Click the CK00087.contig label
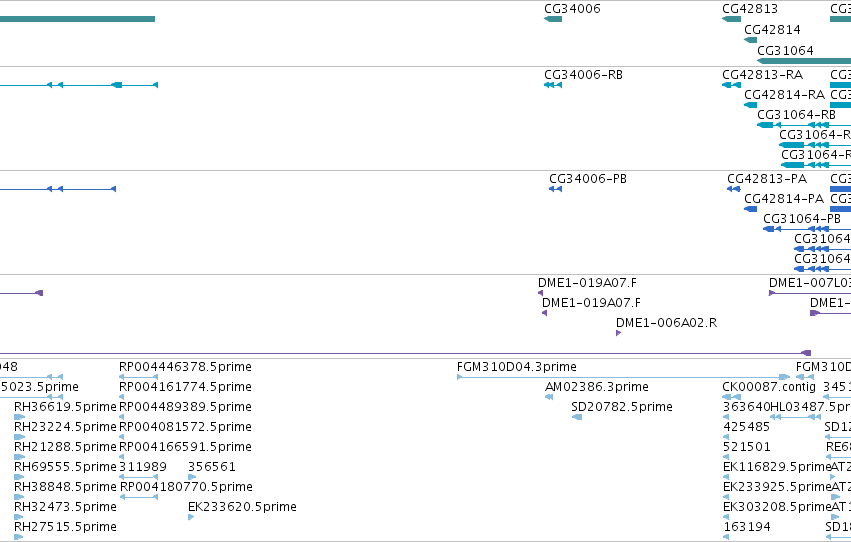The image size is (851, 542). 769,387
